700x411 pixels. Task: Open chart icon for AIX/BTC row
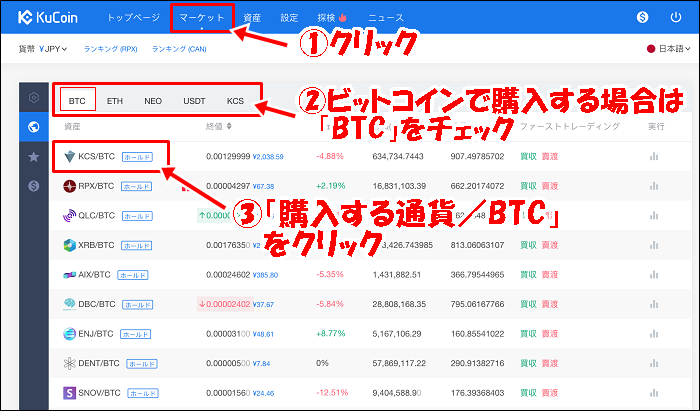click(x=654, y=274)
